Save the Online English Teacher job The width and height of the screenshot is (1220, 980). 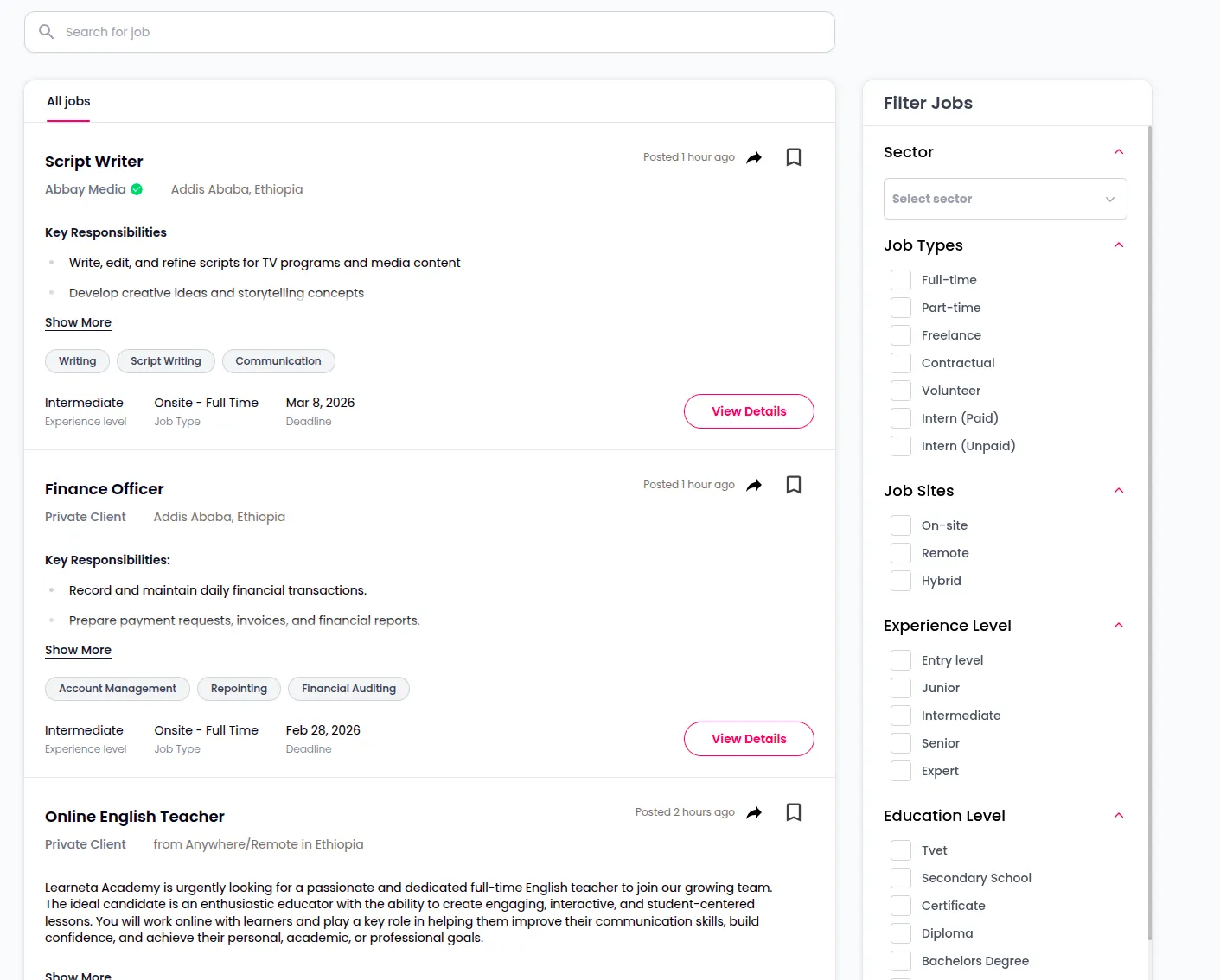793,812
